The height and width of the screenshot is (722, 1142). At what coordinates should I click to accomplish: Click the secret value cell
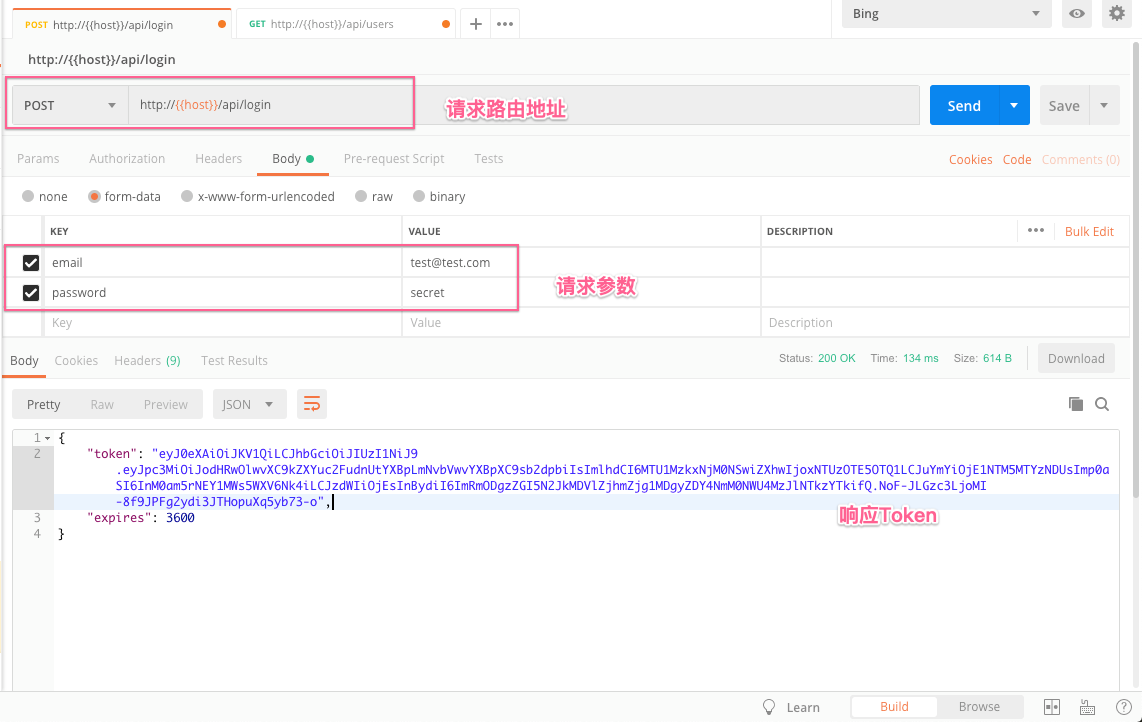pos(580,292)
